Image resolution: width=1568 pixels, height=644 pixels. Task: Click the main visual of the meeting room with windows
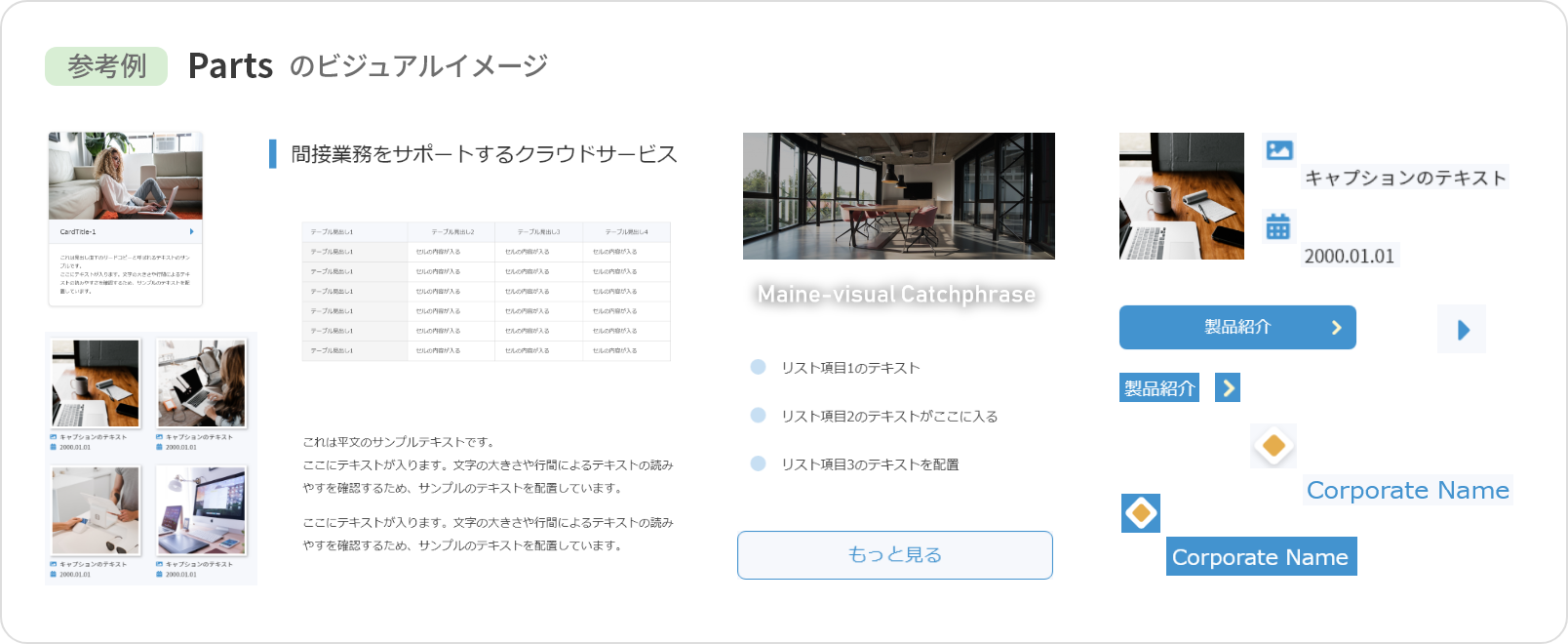click(899, 196)
